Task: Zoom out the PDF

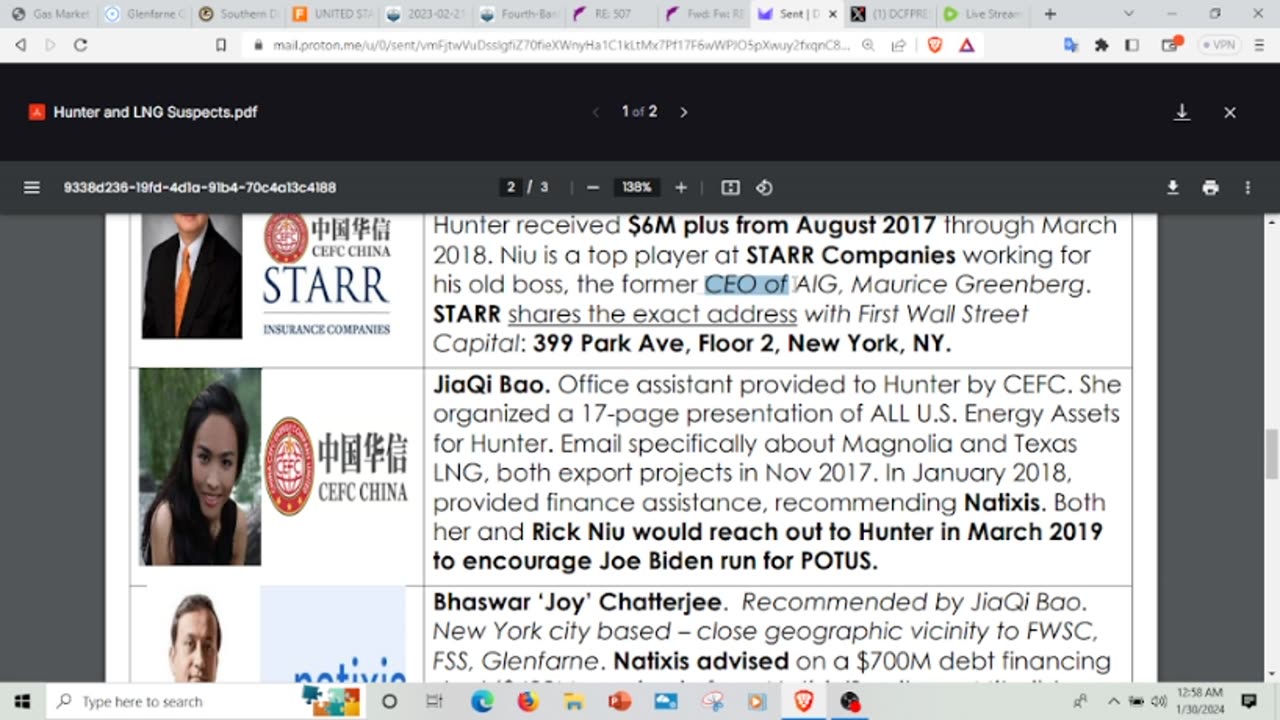Action: [593, 187]
